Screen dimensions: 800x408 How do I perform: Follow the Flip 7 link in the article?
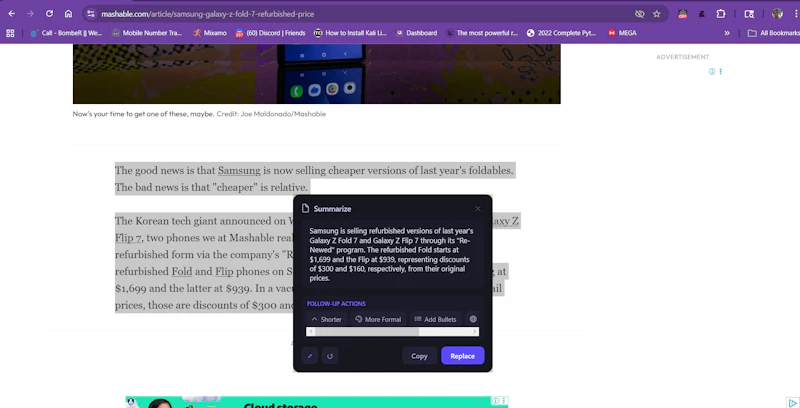(128, 238)
